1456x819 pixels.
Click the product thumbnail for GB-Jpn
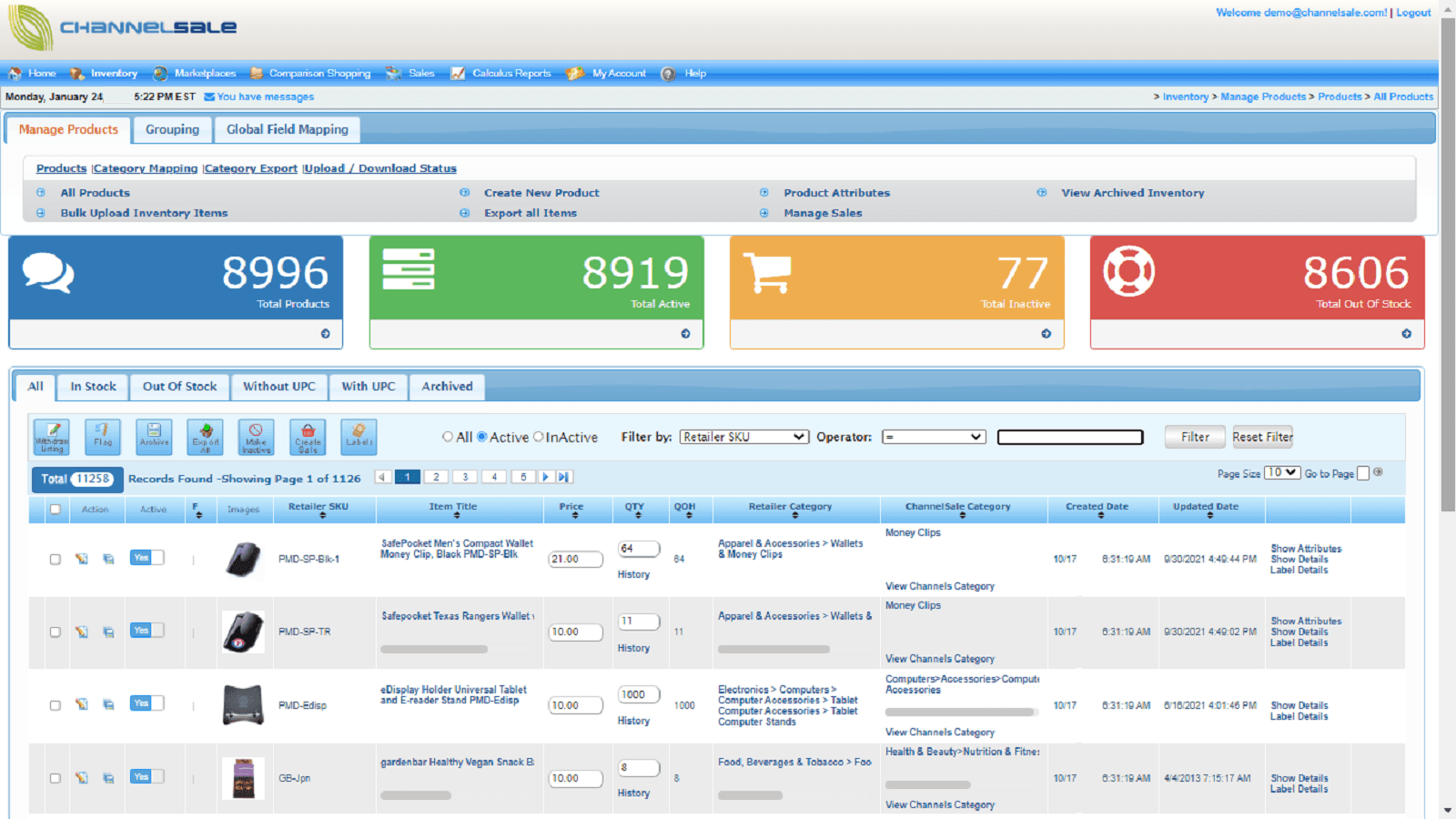tap(244, 778)
